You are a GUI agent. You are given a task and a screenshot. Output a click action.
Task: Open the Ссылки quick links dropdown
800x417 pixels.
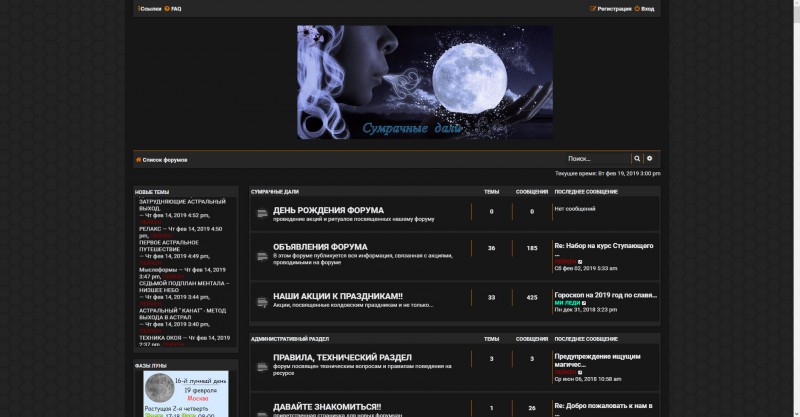(149, 9)
